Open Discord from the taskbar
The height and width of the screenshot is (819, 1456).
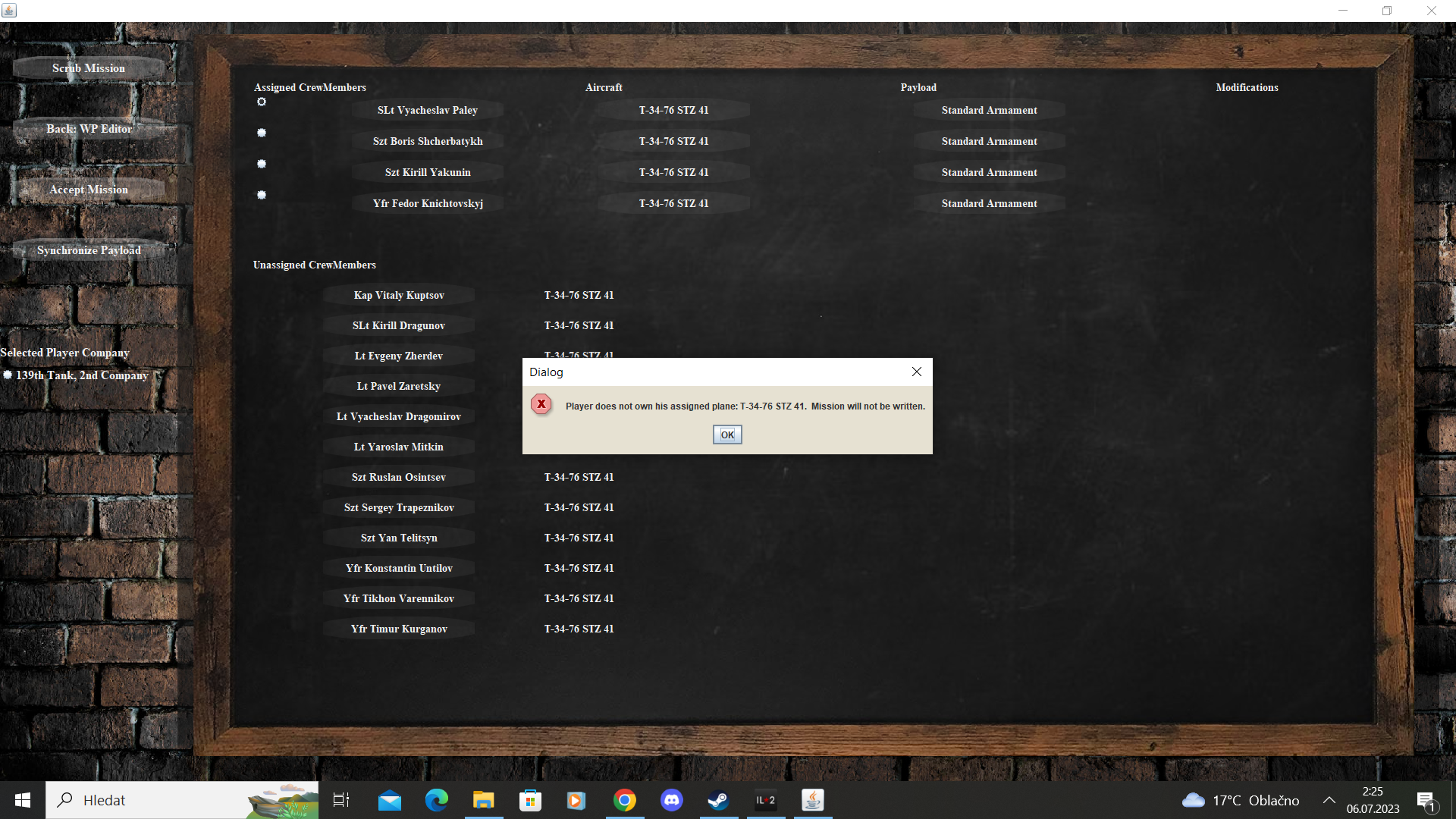point(671,800)
